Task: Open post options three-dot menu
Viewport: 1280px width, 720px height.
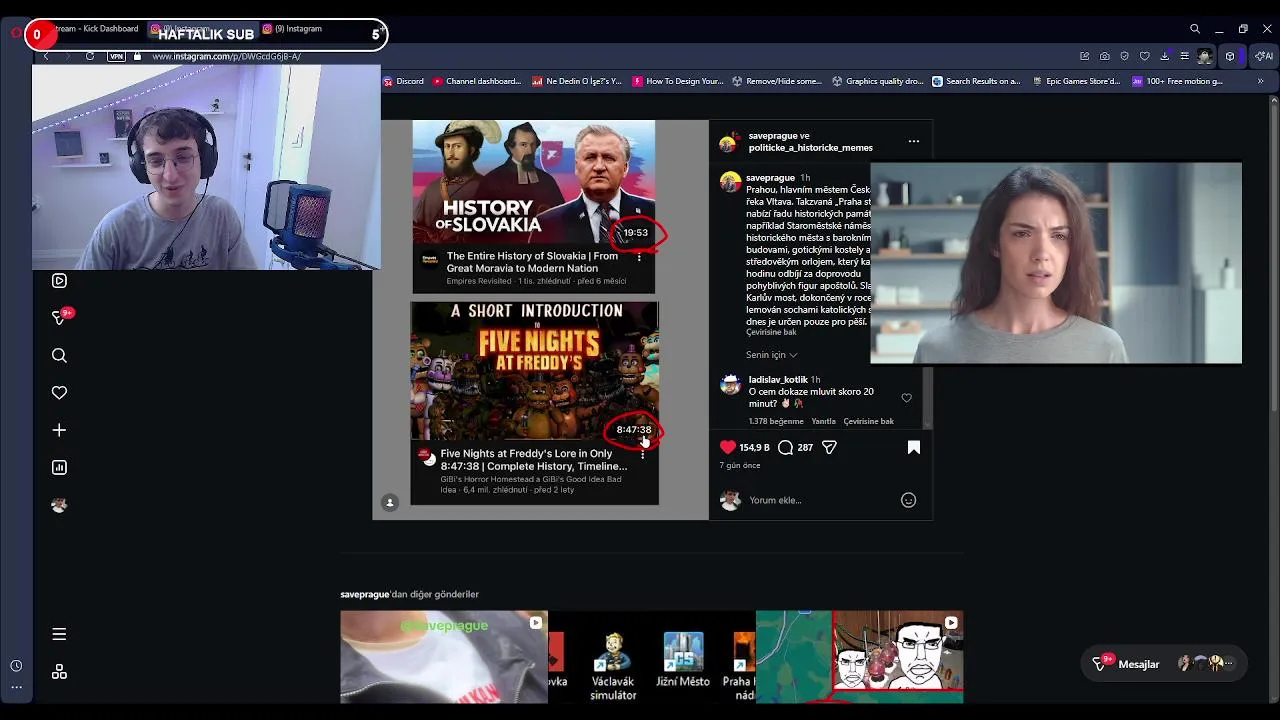Action: [913, 141]
